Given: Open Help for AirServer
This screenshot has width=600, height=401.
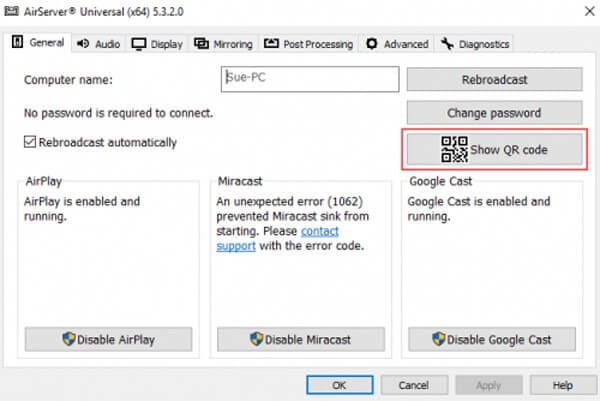Looking at the screenshot, I should 563,385.
